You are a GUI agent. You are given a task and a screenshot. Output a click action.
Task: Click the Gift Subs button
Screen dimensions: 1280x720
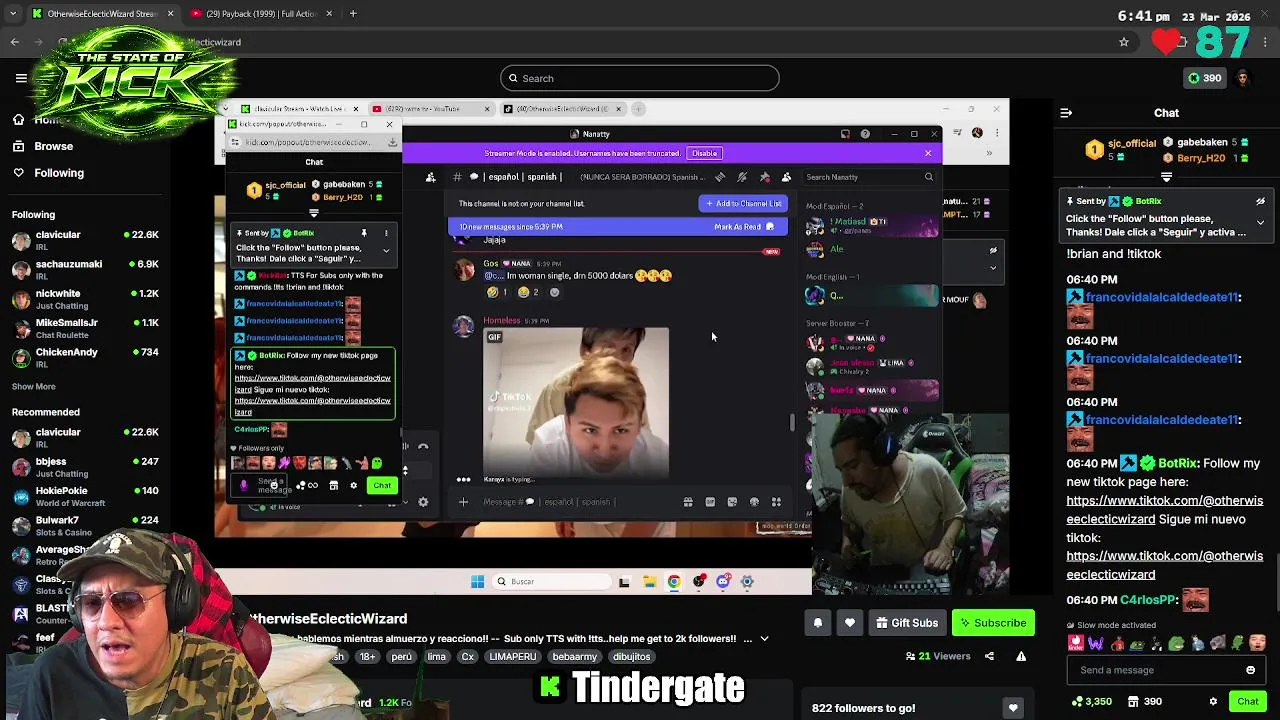906,623
